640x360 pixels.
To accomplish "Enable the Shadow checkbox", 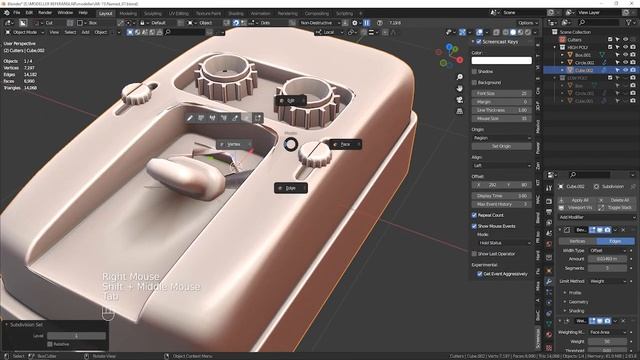I will [x=474, y=71].
